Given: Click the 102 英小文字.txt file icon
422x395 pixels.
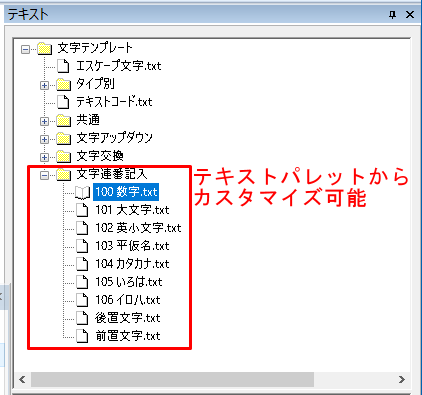Looking at the screenshot, I should (82, 228).
